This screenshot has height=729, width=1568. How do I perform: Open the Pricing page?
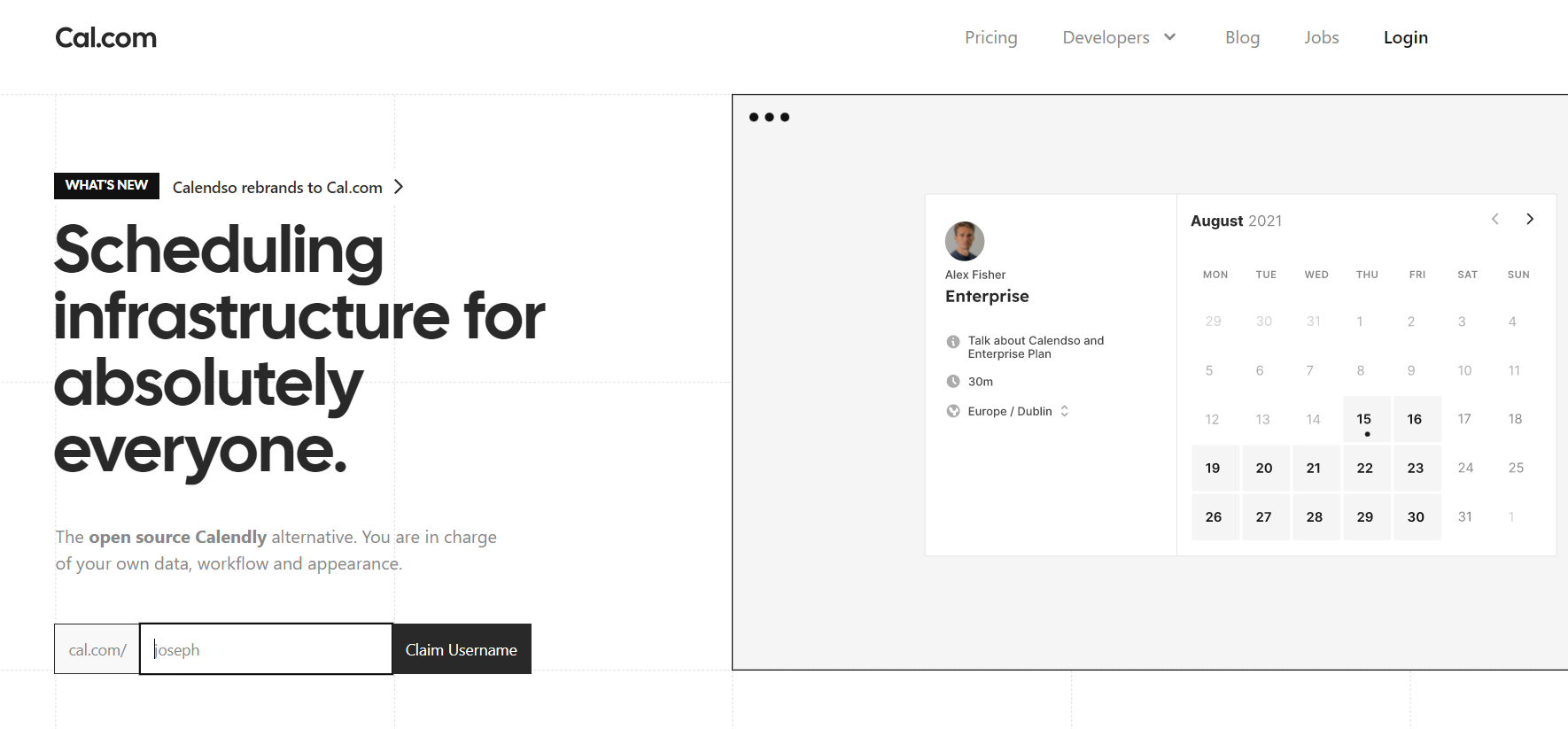[990, 37]
